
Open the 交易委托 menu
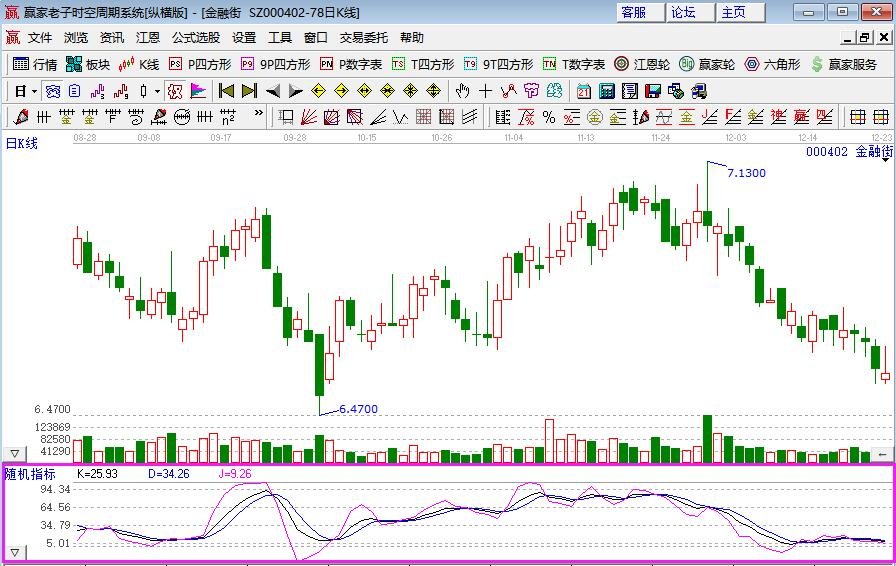pos(363,38)
